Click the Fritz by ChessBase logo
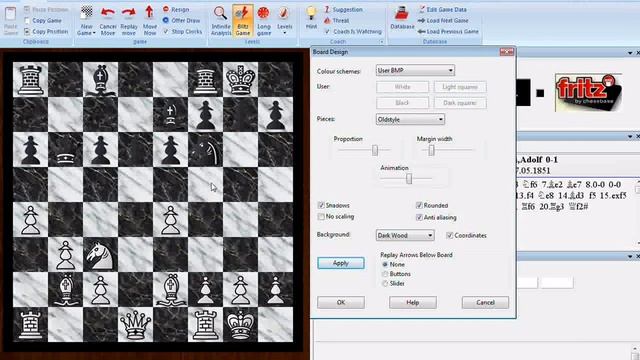 [589, 93]
